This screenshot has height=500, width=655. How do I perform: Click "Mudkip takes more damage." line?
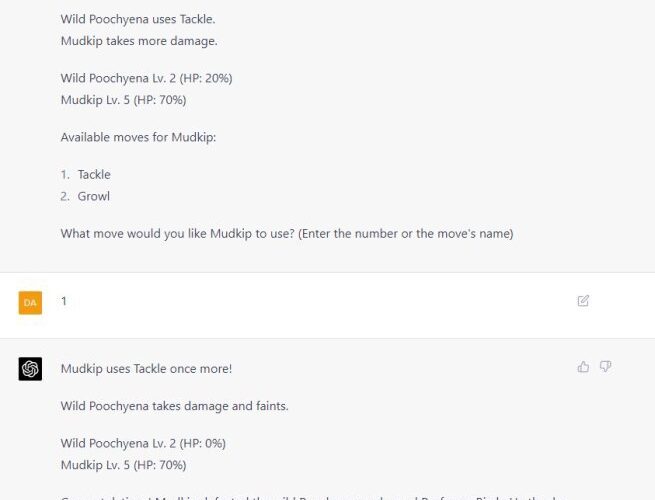(x=138, y=41)
